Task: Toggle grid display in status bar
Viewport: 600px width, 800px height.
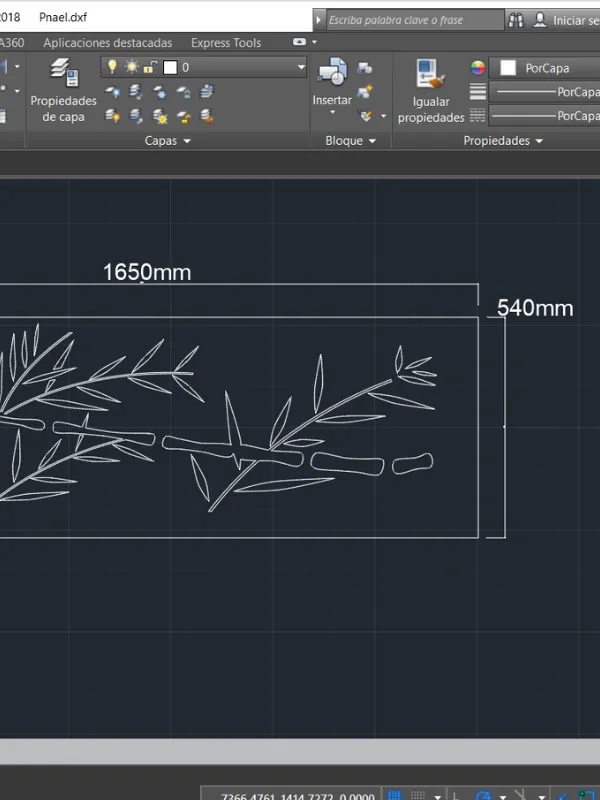Action: (x=396, y=795)
